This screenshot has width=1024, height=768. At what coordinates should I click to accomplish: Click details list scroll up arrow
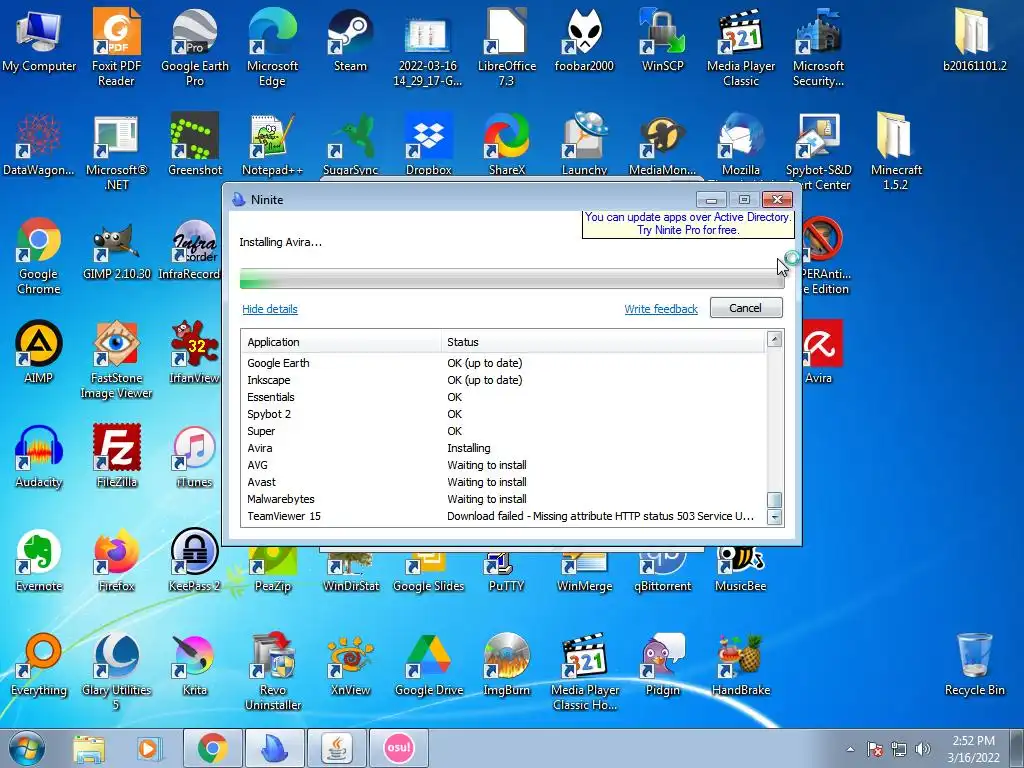775,339
